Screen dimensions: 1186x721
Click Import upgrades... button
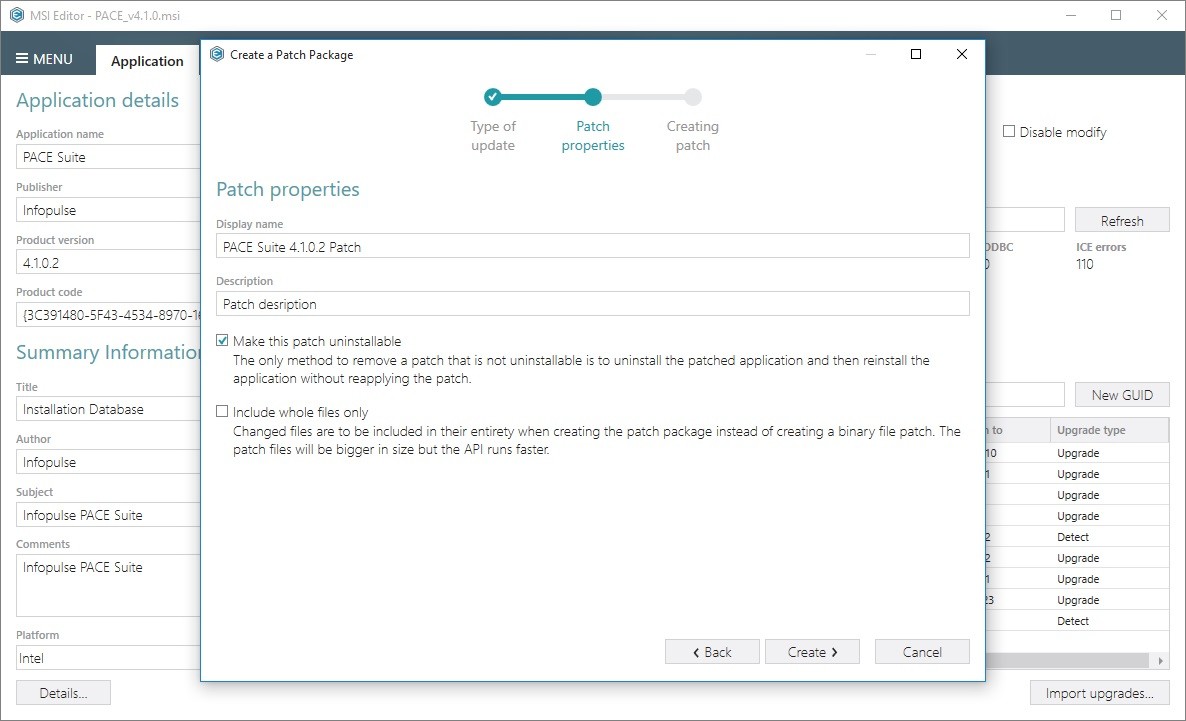click(1099, 693)
